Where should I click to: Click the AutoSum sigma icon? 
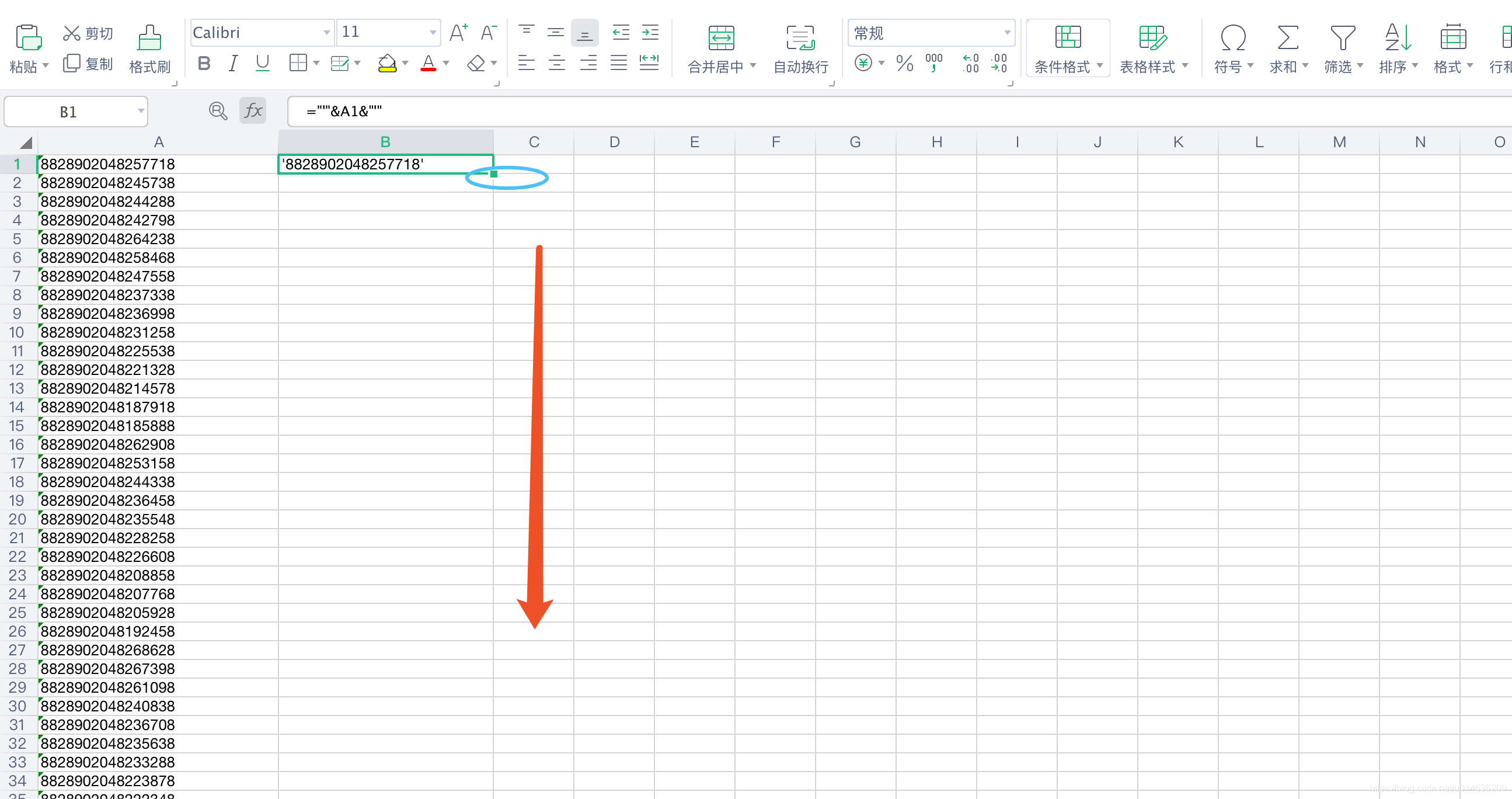coord(1287,39)
